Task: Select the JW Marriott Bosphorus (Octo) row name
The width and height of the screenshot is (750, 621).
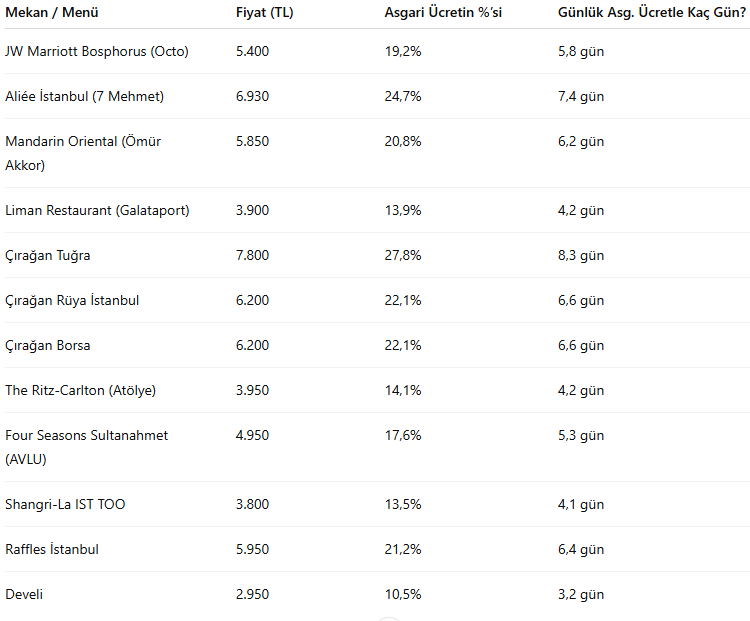Action: pos(97,51)
